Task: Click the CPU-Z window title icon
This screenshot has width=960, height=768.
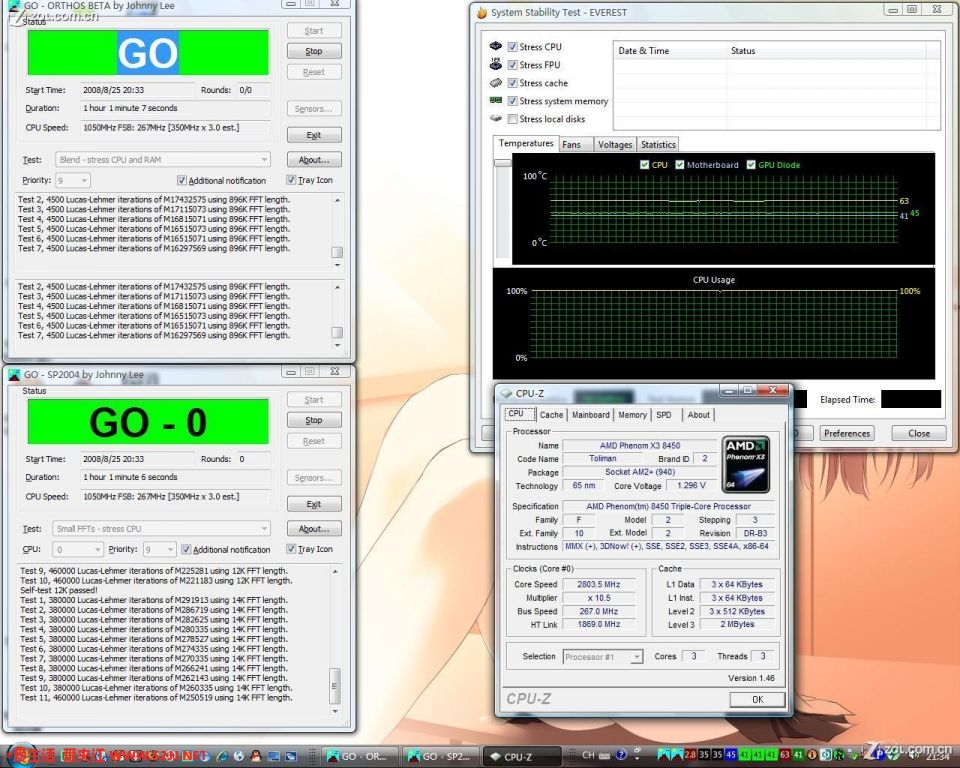Action: coord(506,393)
